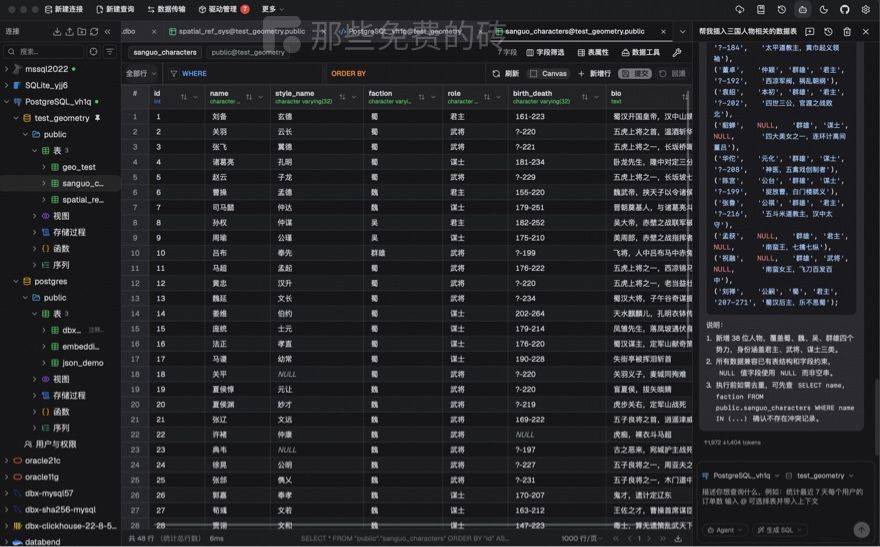Open the style_name column dropdown arrow

coord(354,97)
